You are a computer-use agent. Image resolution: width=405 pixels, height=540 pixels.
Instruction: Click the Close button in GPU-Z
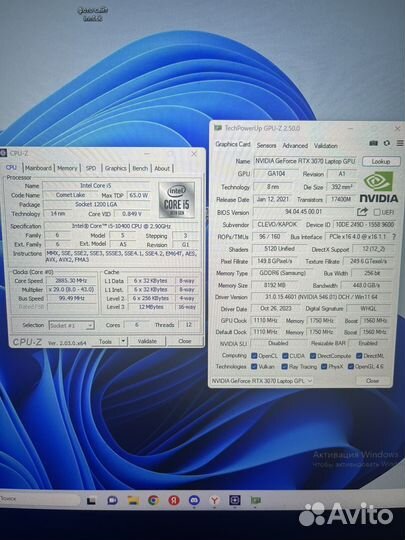373,381
